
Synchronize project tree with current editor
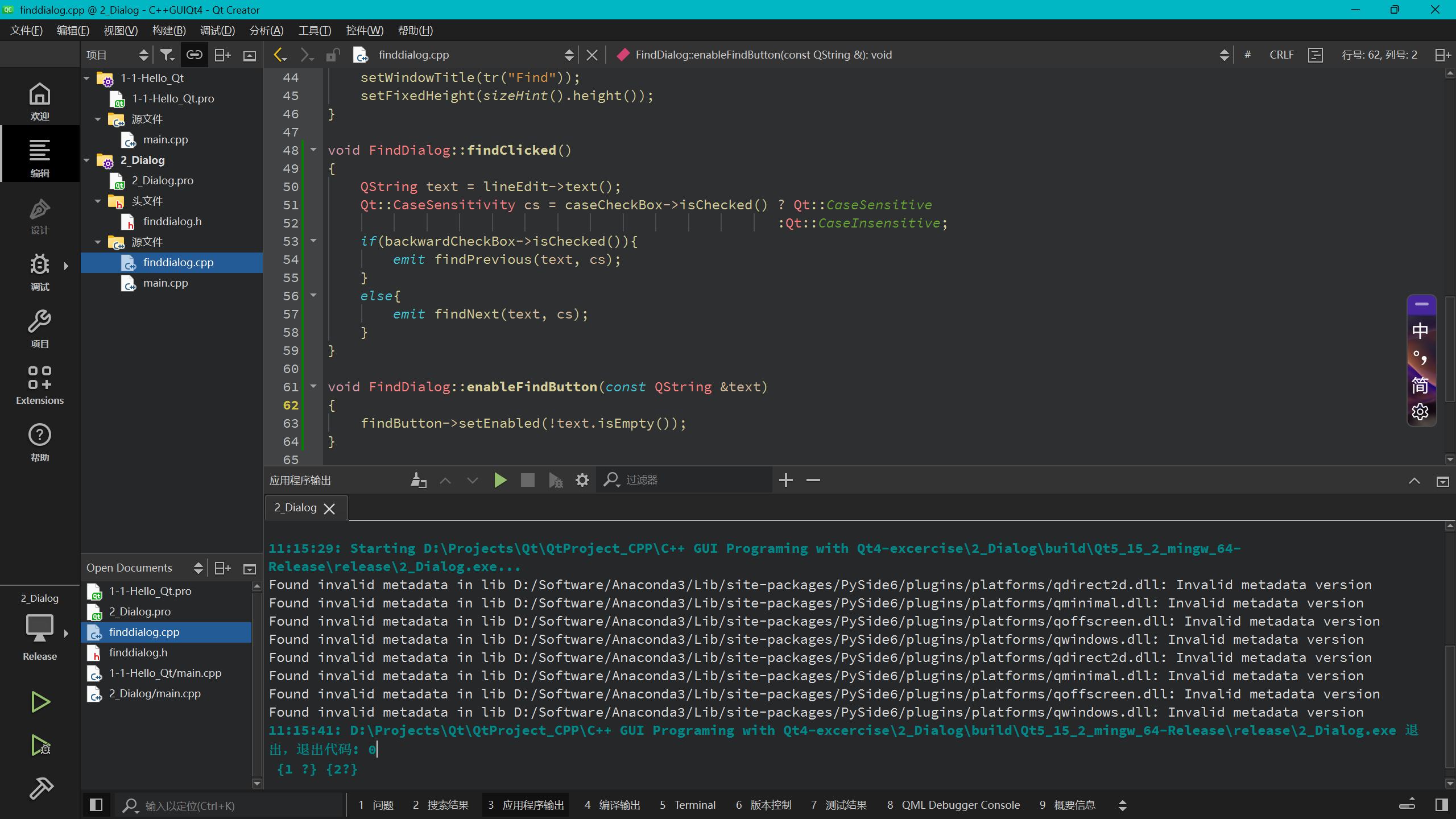click(194, 54)
